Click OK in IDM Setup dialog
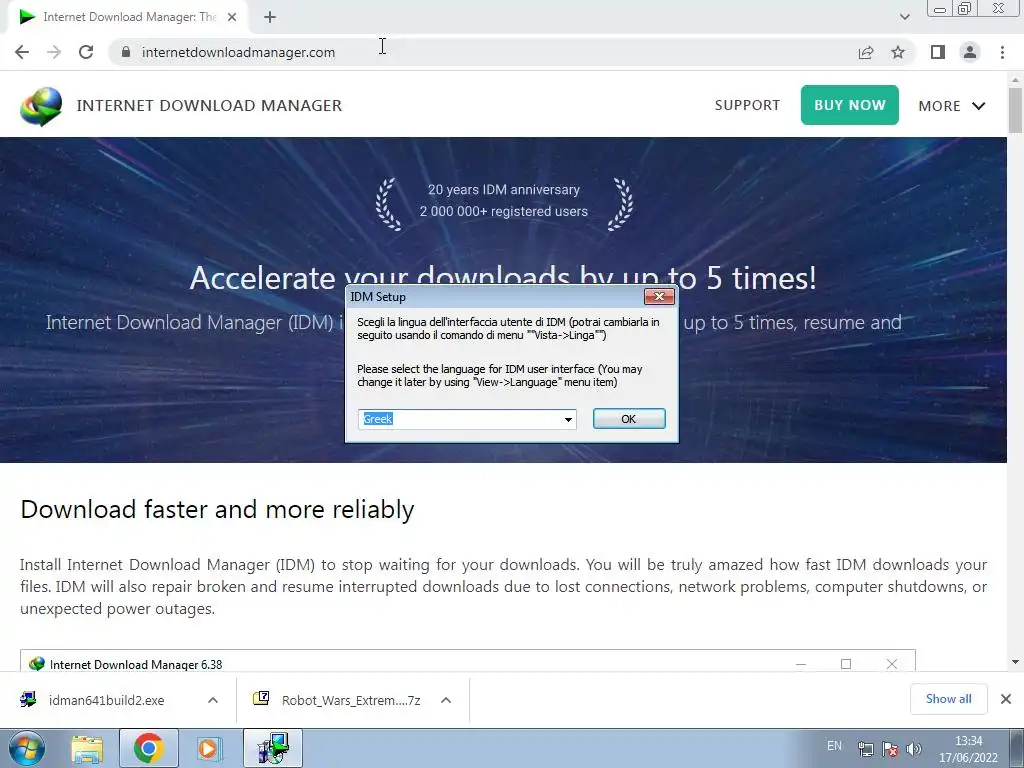Viewport: 1024px width, 768px height. click(x=629, y=419)
